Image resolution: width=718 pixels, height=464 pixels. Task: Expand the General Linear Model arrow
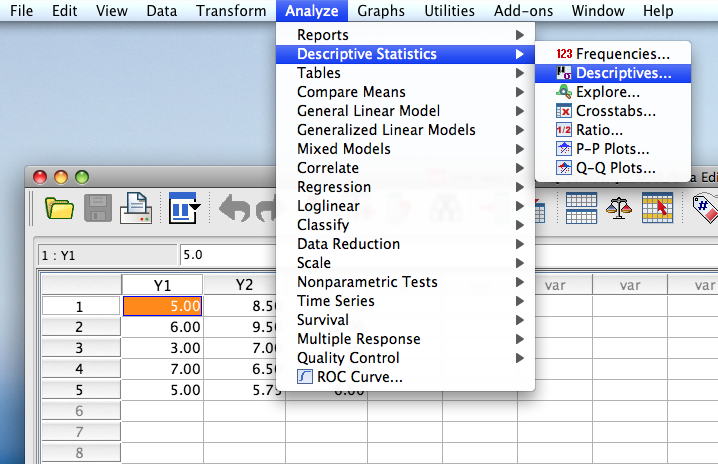tap(520, 111)
